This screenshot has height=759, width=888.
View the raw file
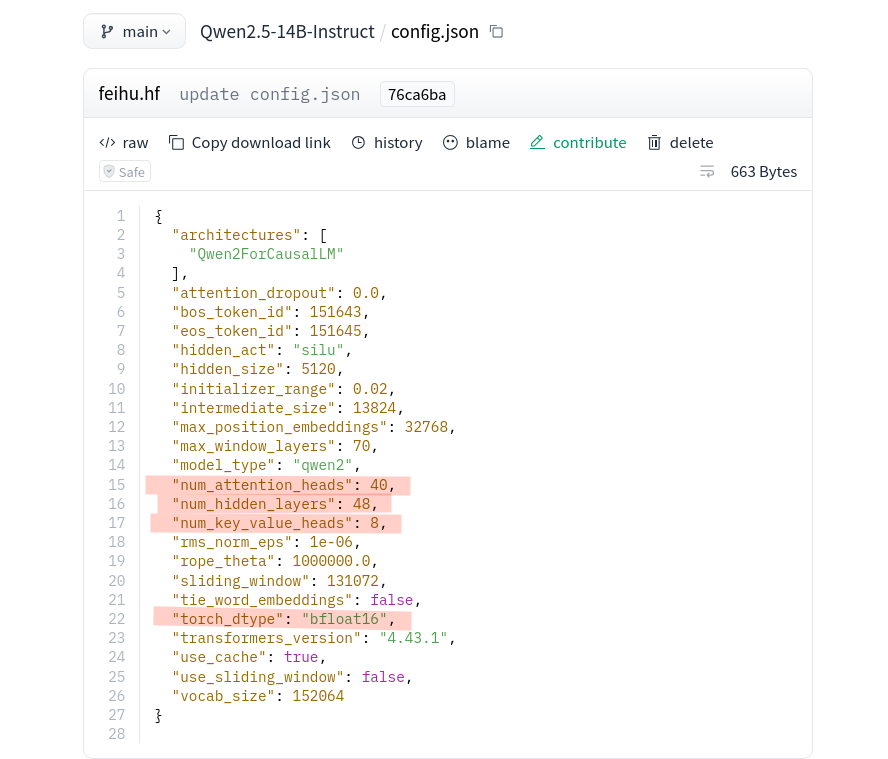coord(123,143)
